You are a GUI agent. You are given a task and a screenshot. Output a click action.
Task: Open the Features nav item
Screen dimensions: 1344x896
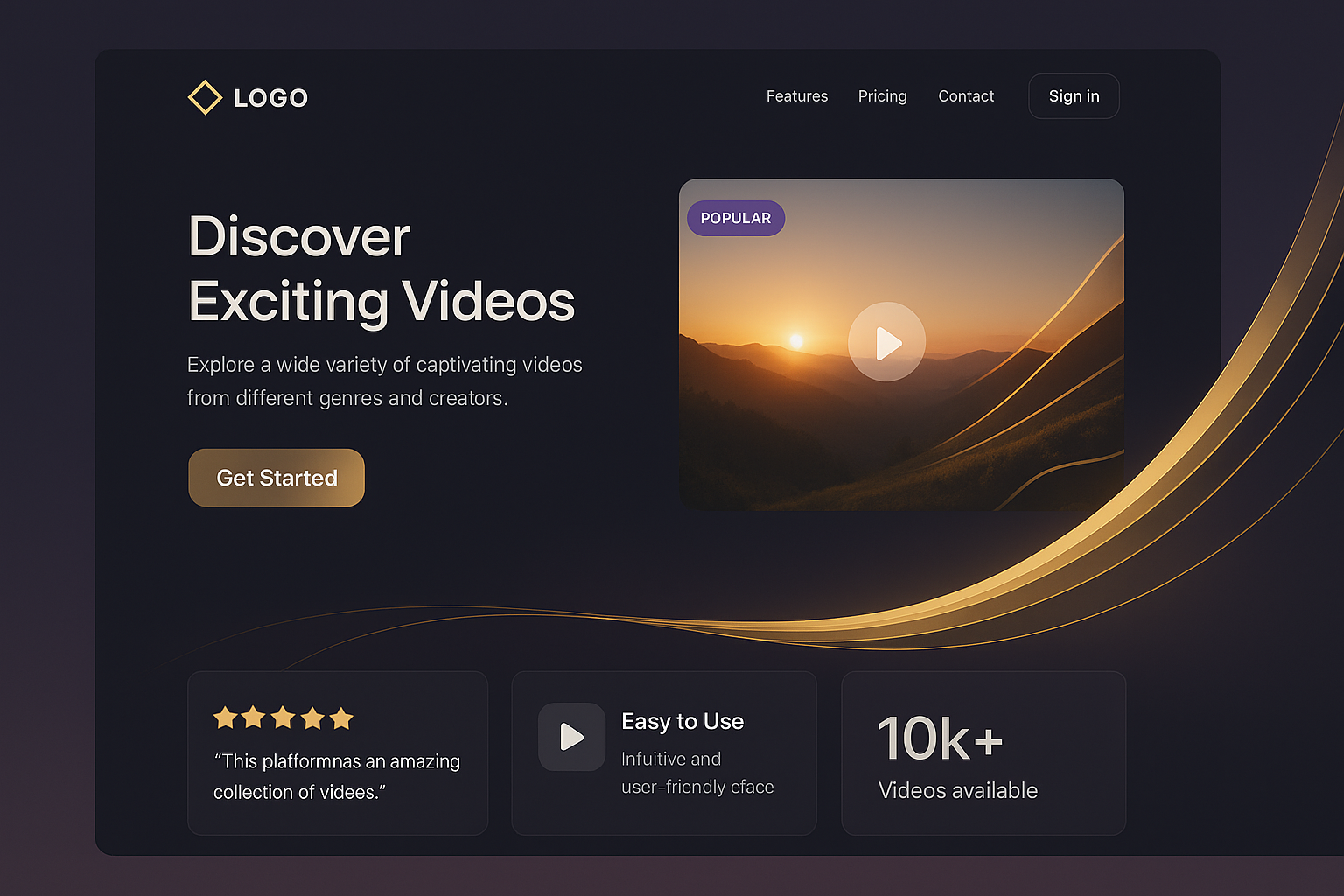796,96
